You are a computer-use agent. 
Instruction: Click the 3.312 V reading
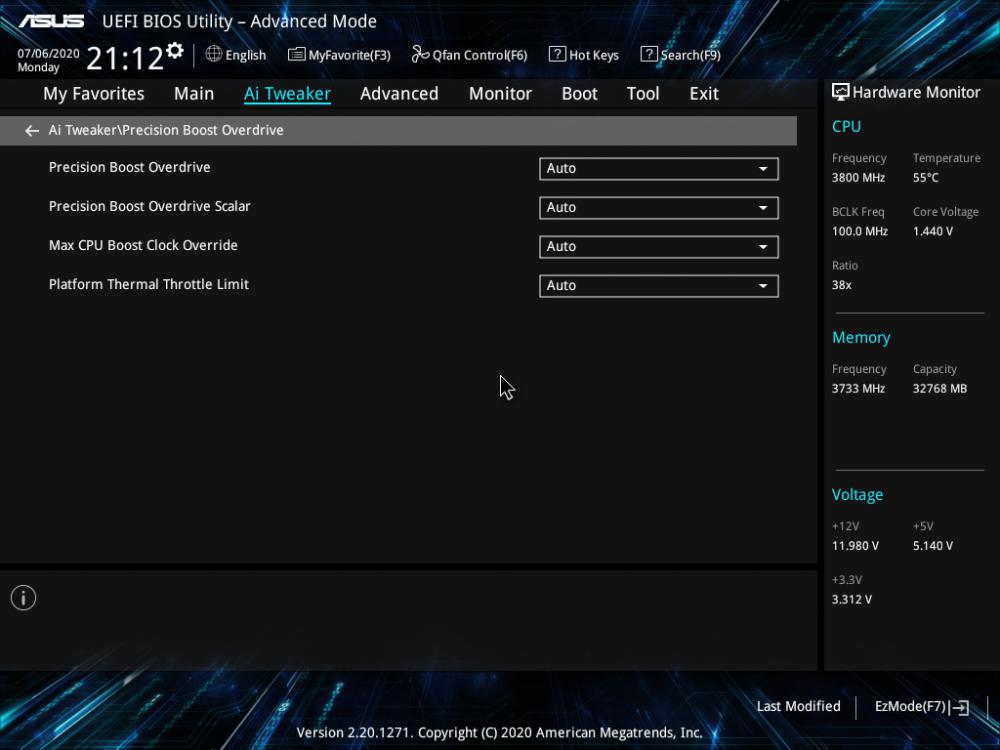point(852,599)
